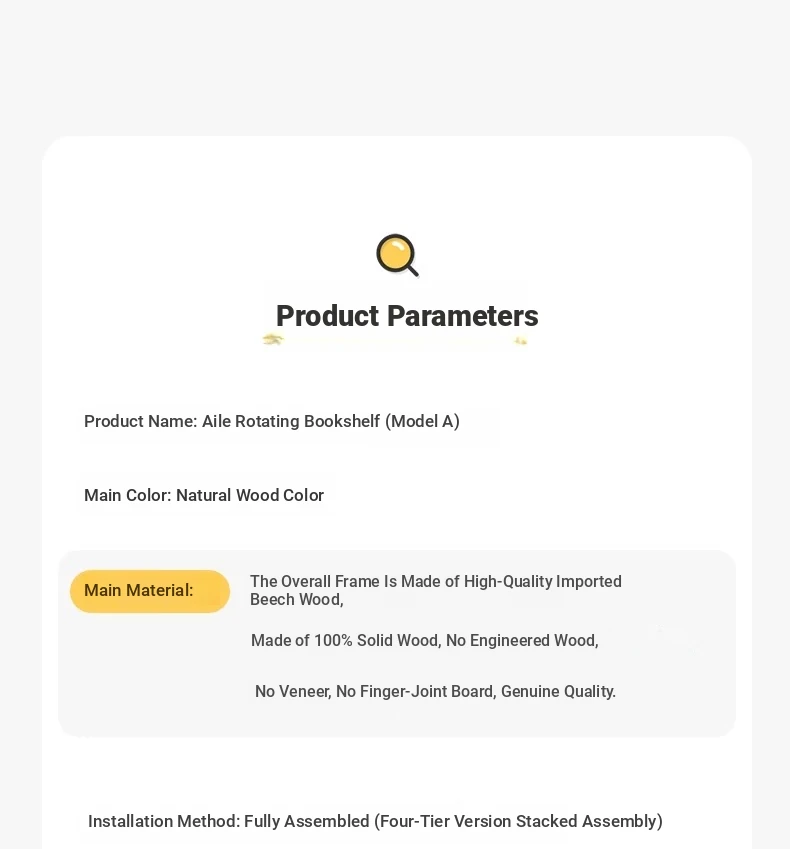Click the Product Name Aile Rotating Bookshelf text
Image resolution: width=790 pixels, height=849 pixels.
272,421
